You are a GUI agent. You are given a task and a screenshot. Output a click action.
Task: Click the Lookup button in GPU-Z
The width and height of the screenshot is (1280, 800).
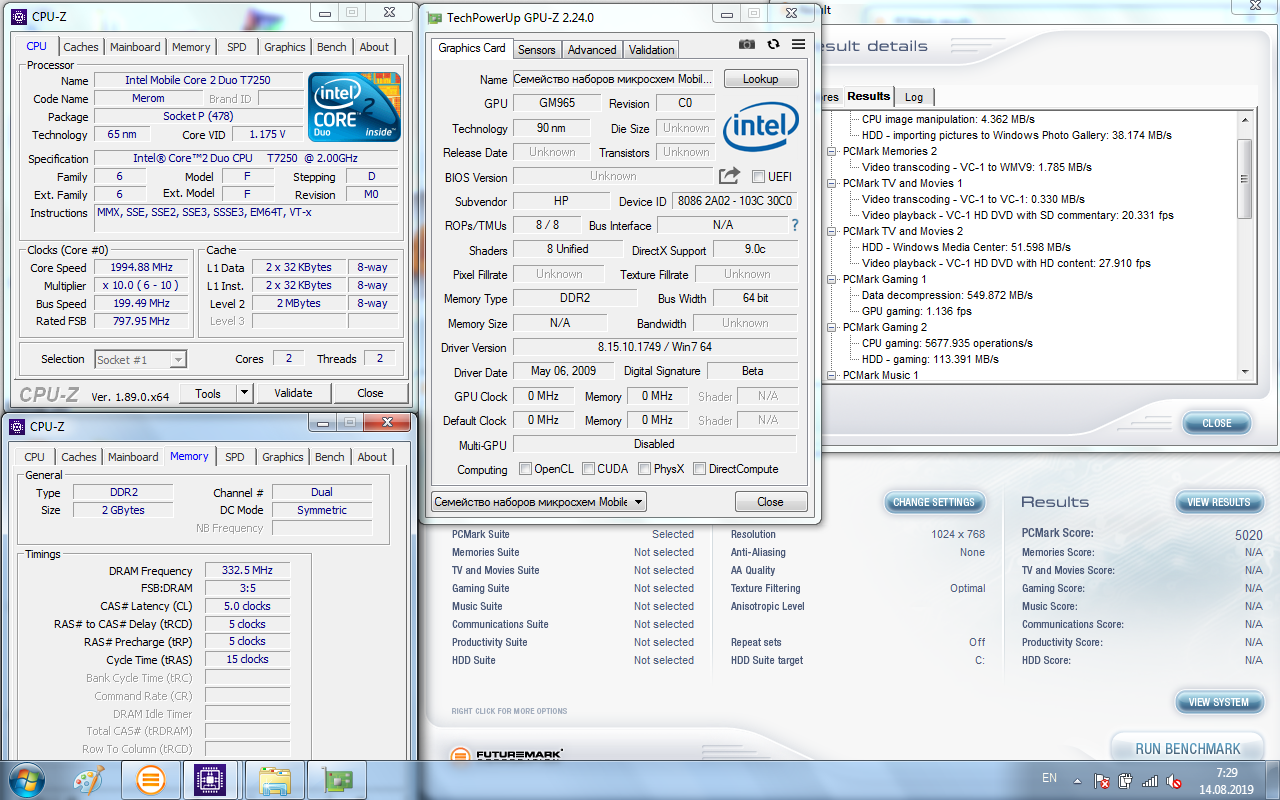tap(761, 79)
